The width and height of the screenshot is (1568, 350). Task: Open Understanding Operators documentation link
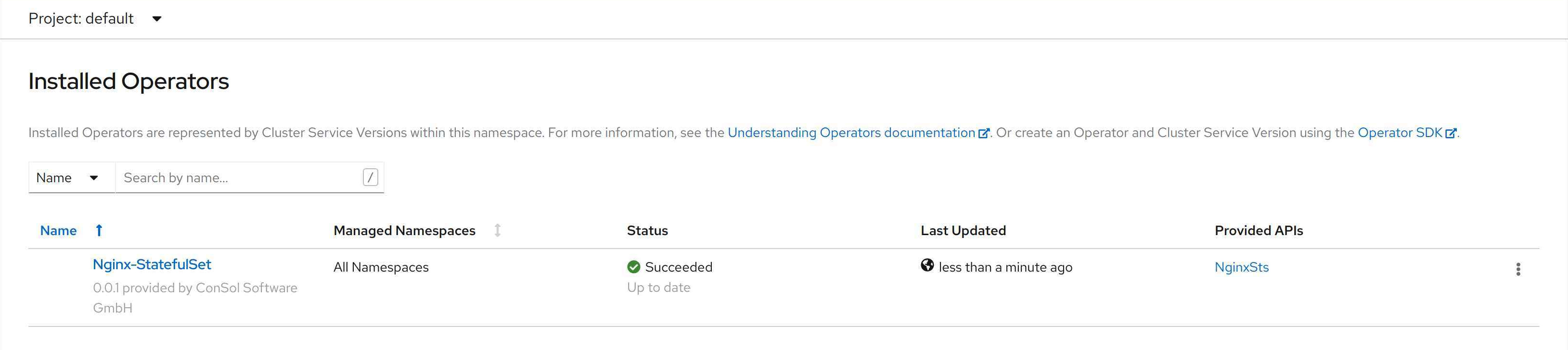tap(851, 133)
